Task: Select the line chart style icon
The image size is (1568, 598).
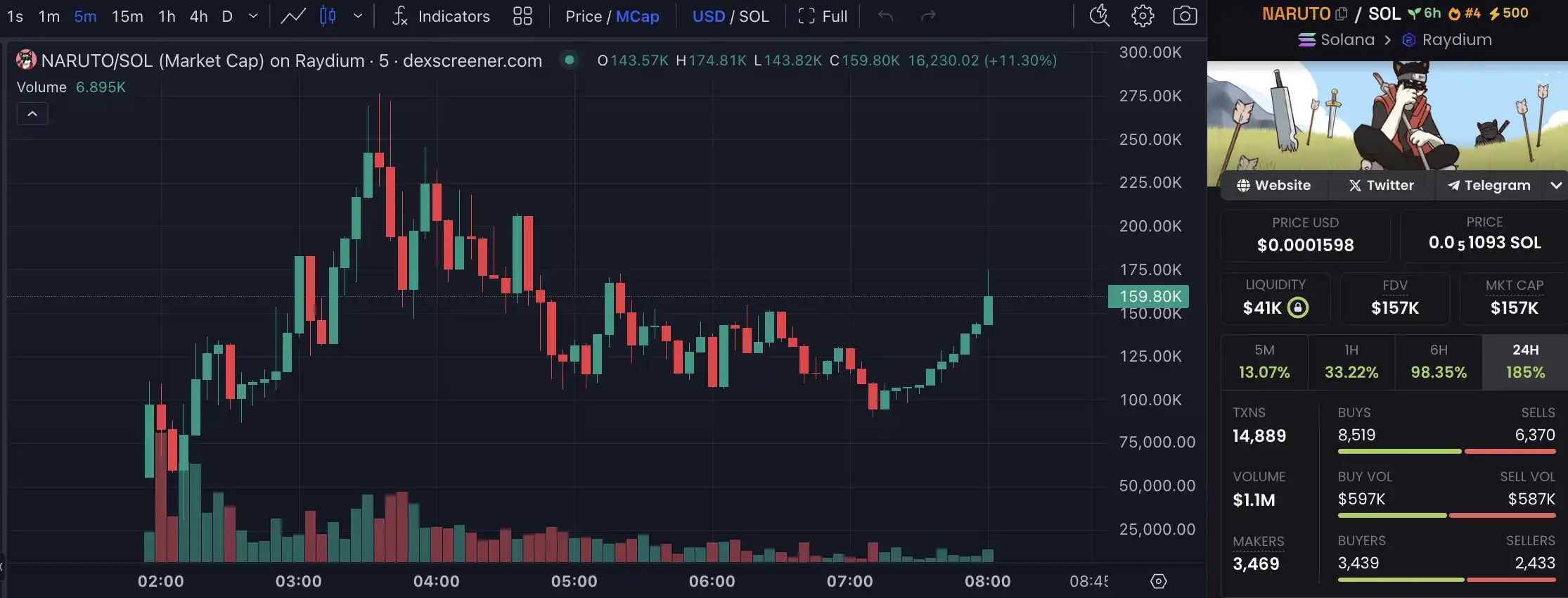Action: coord(293,16)
